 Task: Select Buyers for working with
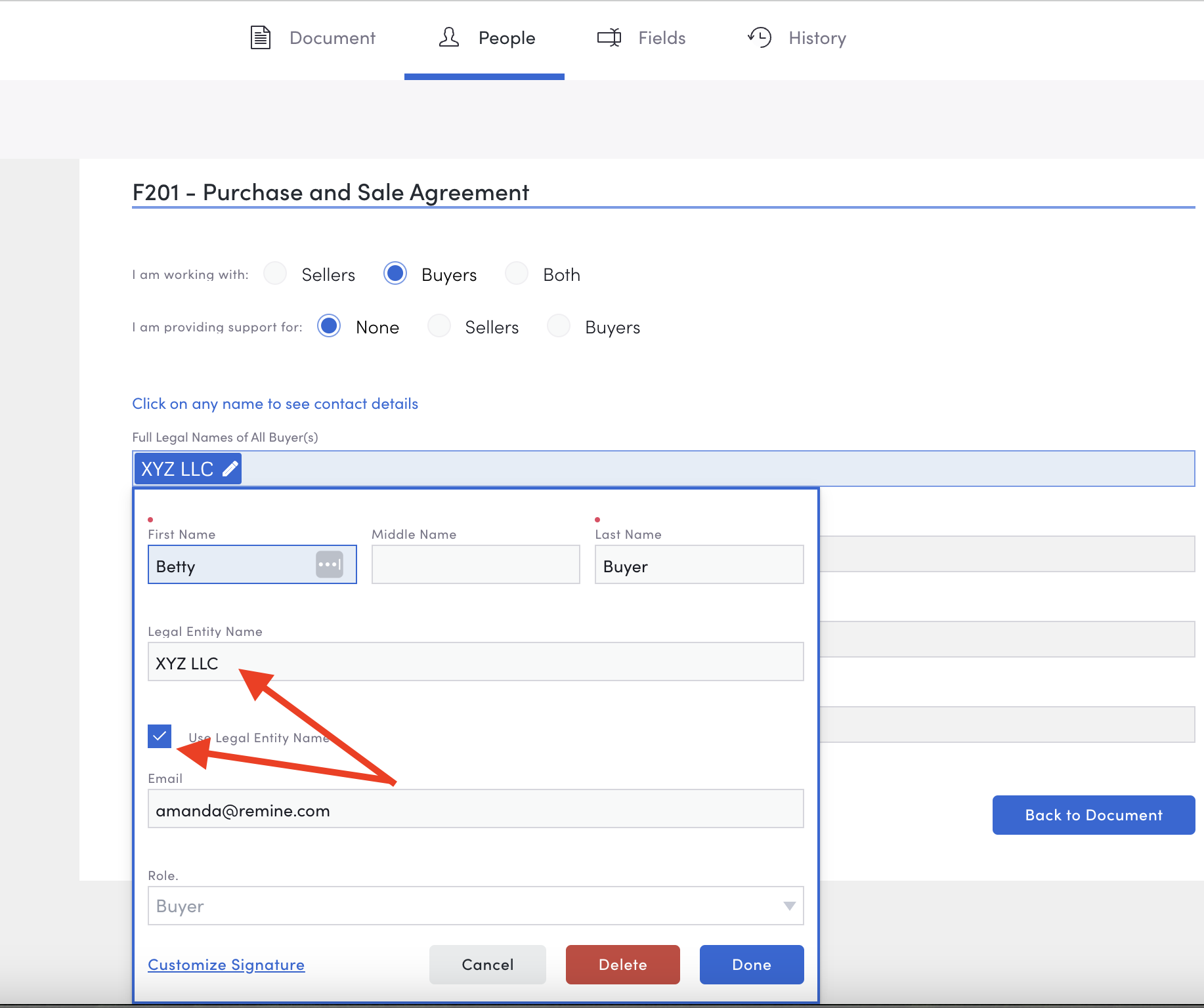pos(395,273)
